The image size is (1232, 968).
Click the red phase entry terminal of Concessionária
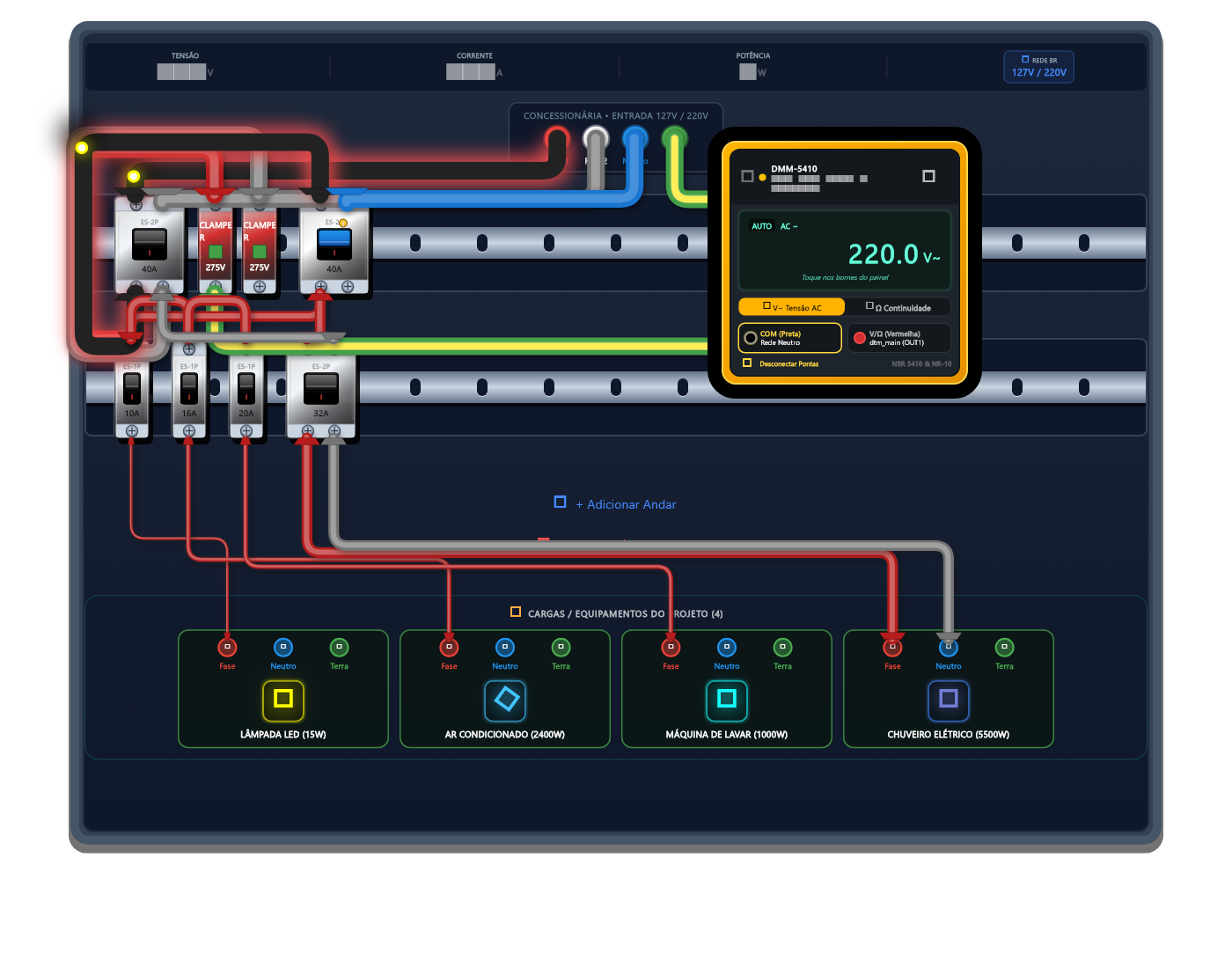click(x=557, y=138)
